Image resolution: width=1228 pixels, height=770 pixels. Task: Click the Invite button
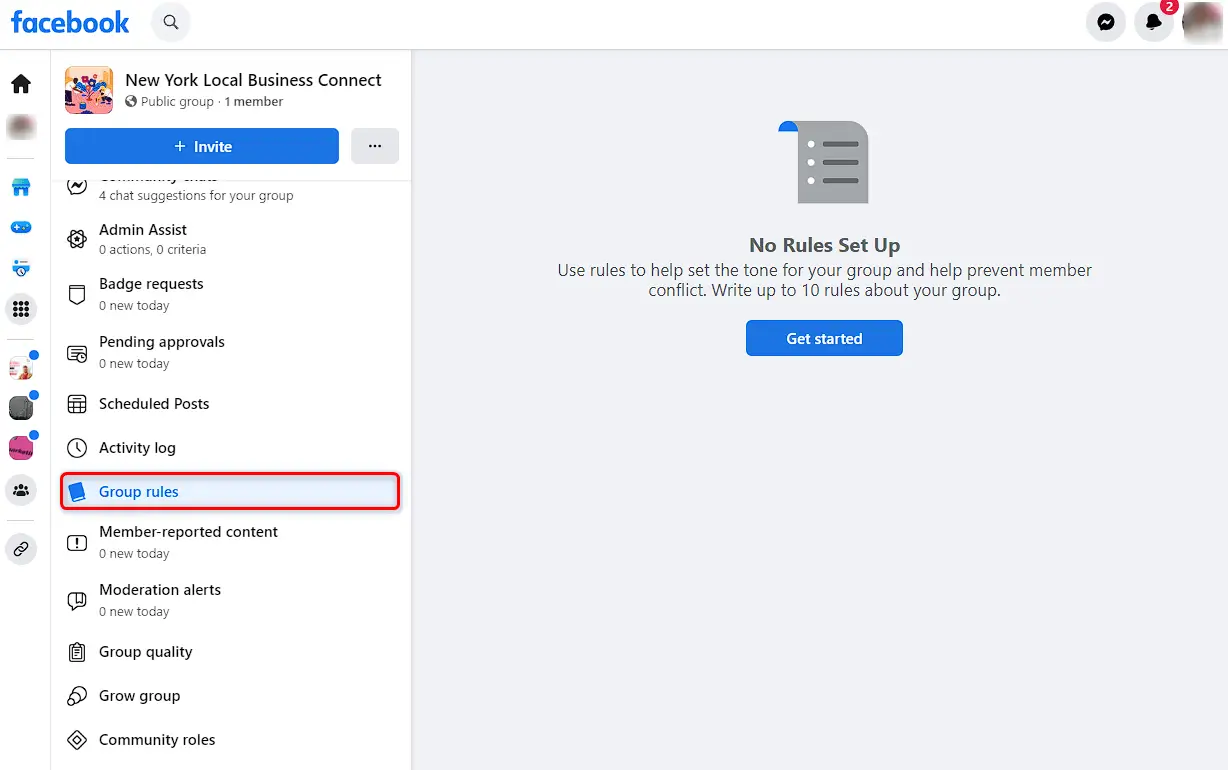(x=202, y=146)
